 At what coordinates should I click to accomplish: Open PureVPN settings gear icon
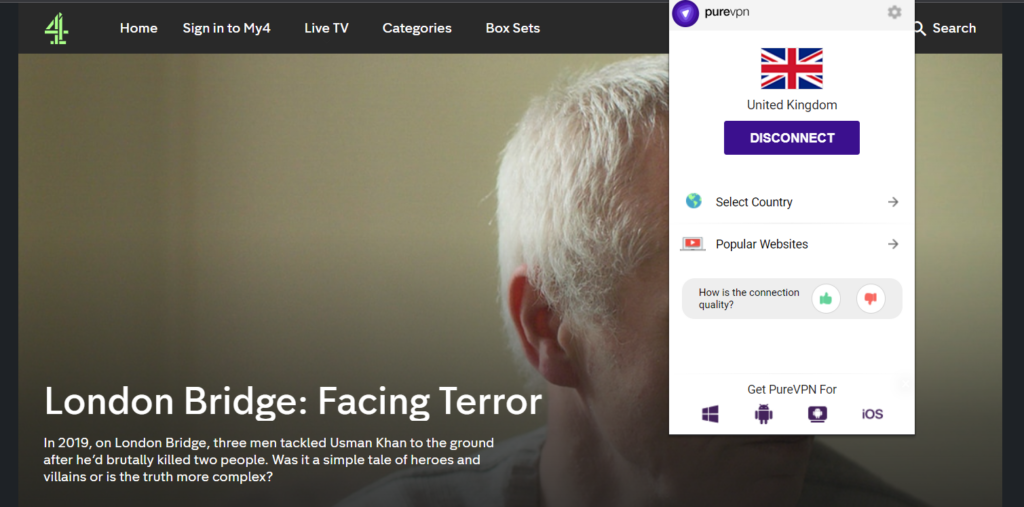pyautogui.click(x=894, y=13)
